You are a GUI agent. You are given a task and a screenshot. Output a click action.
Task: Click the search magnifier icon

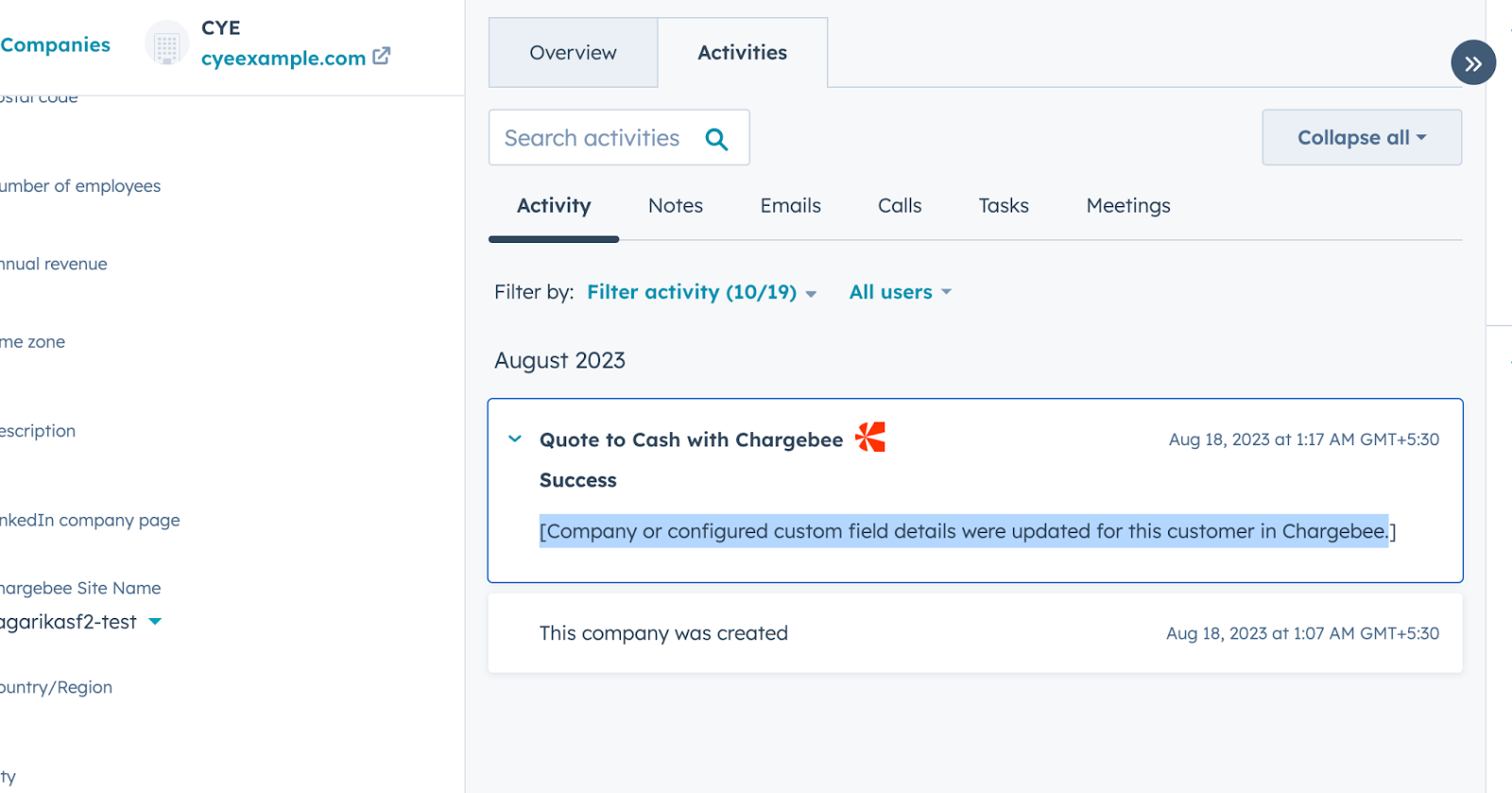[x=716, y=139]
